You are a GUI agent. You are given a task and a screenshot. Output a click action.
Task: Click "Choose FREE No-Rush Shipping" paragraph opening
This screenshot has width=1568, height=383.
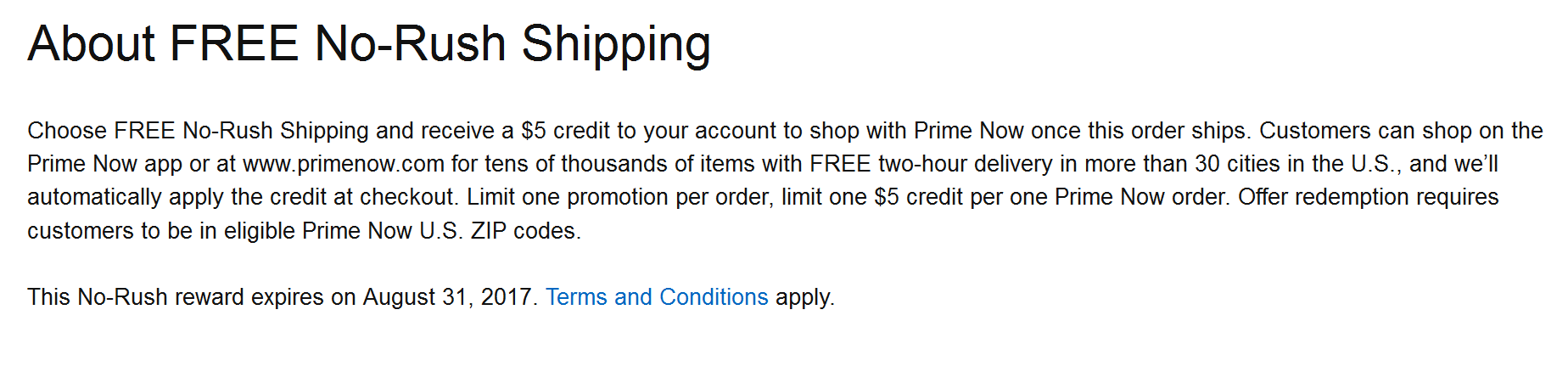click(x=198, y=131)
